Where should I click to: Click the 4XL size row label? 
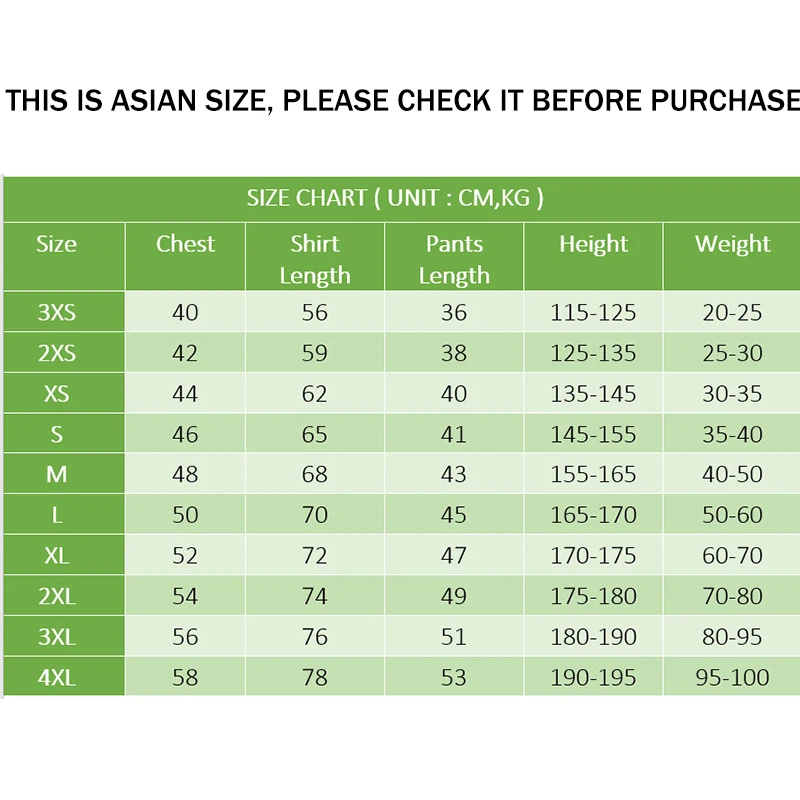[x=56, y=678]
